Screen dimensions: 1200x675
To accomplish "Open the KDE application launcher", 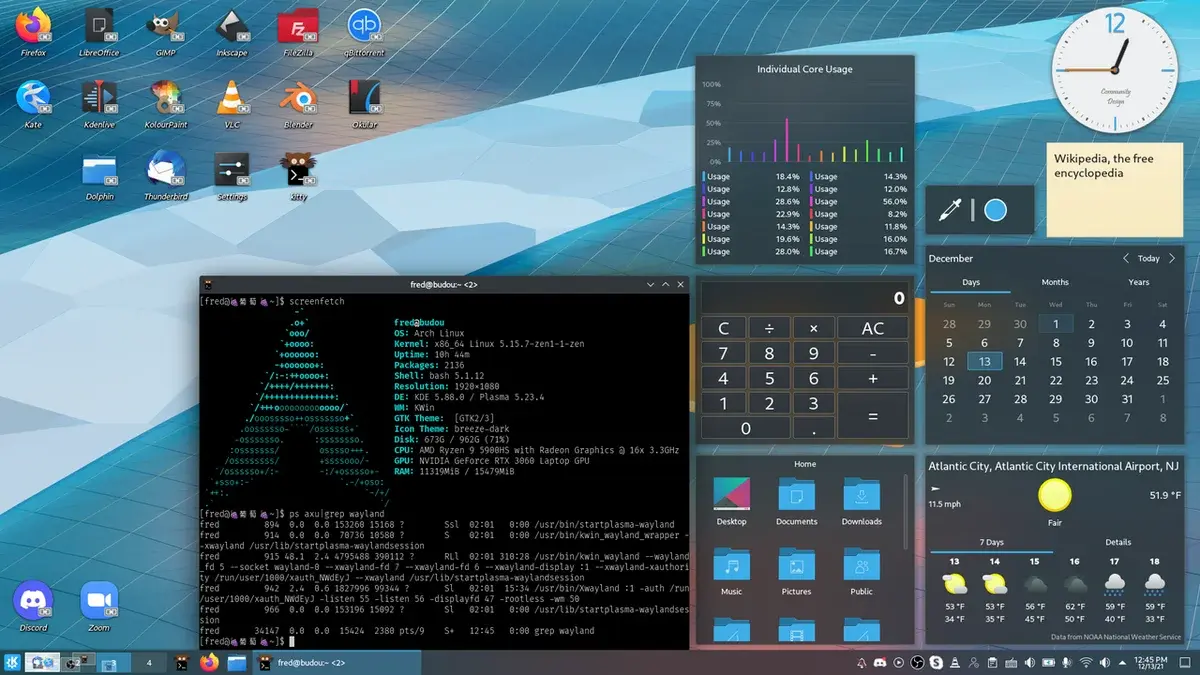I will pyautogui.click(x=12, y=662).
